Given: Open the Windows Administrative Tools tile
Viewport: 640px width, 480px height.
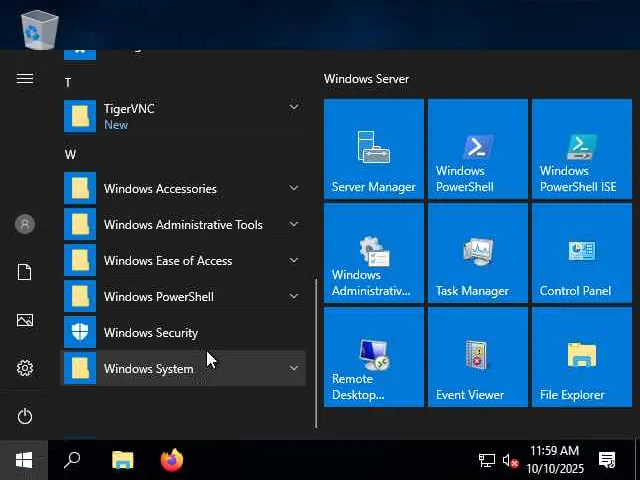Looking at the screenshot, I should coord(373,253).
